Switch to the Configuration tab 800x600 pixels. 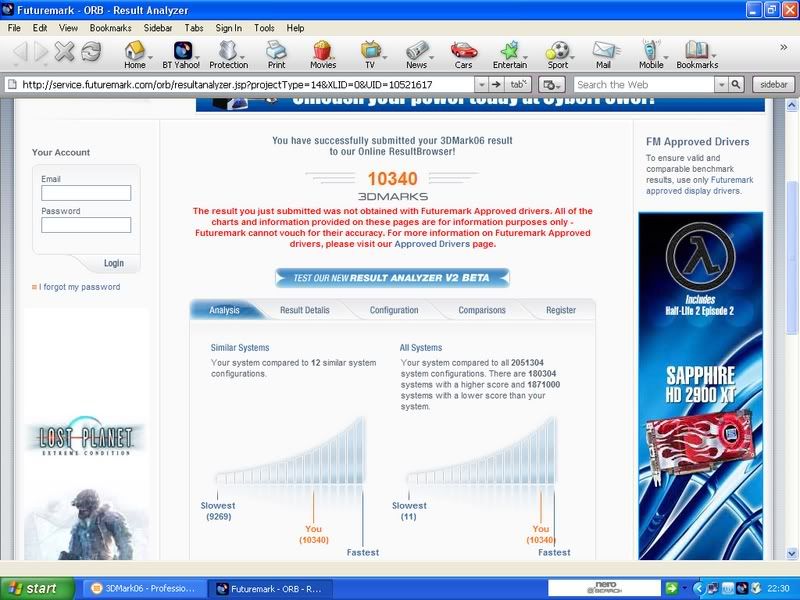[394, 310]
